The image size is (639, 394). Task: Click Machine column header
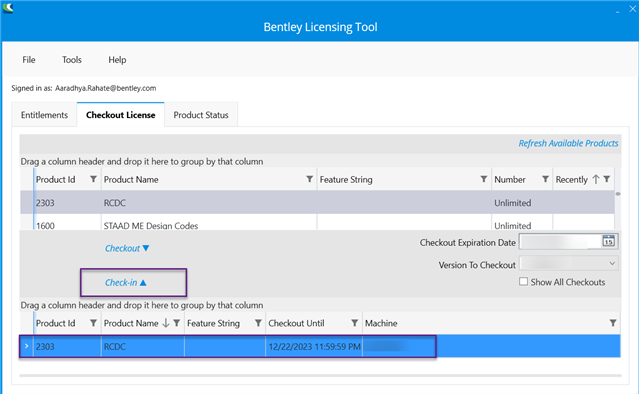point(381,323)
